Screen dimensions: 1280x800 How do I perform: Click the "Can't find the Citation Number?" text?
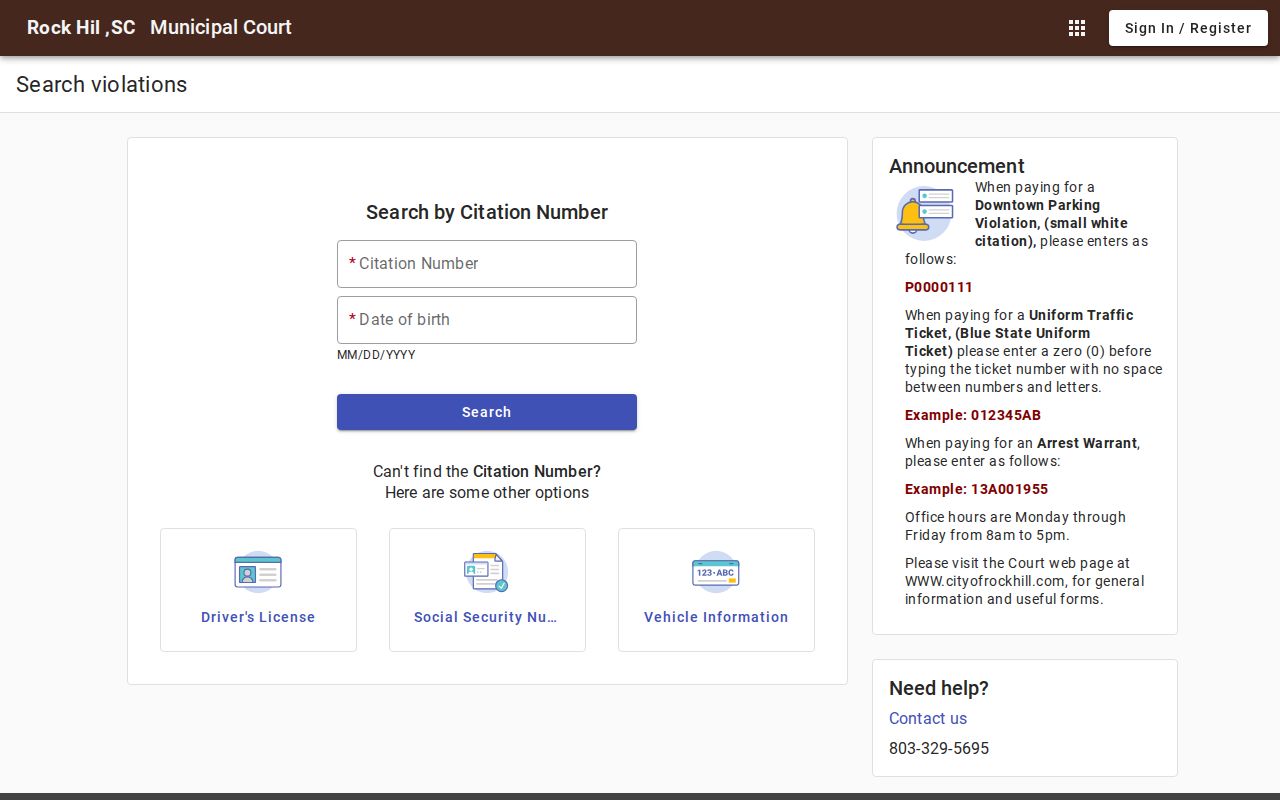click(x=487, y=471)
